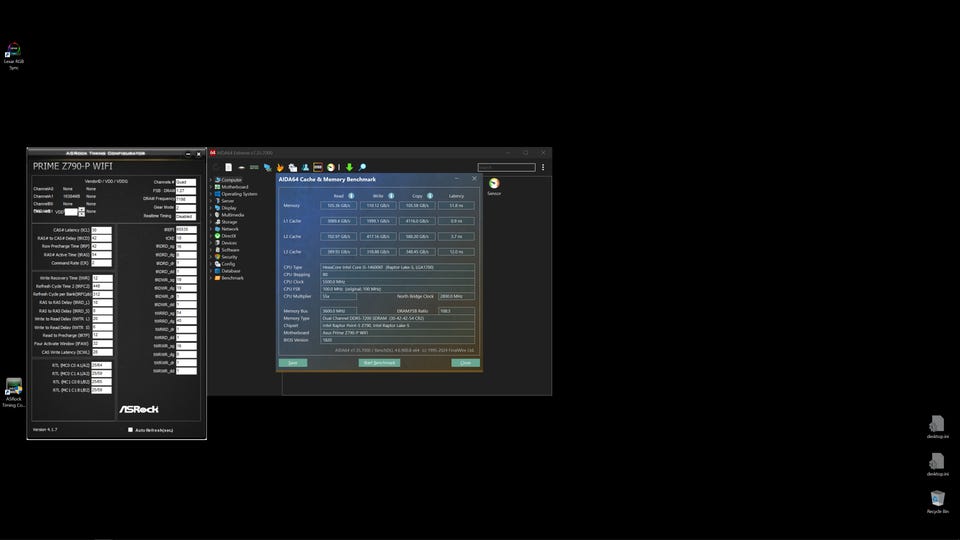Viewport: 960px width, 540px height.
Task: Expand the Devices tree node
Action: coord(211,243)
